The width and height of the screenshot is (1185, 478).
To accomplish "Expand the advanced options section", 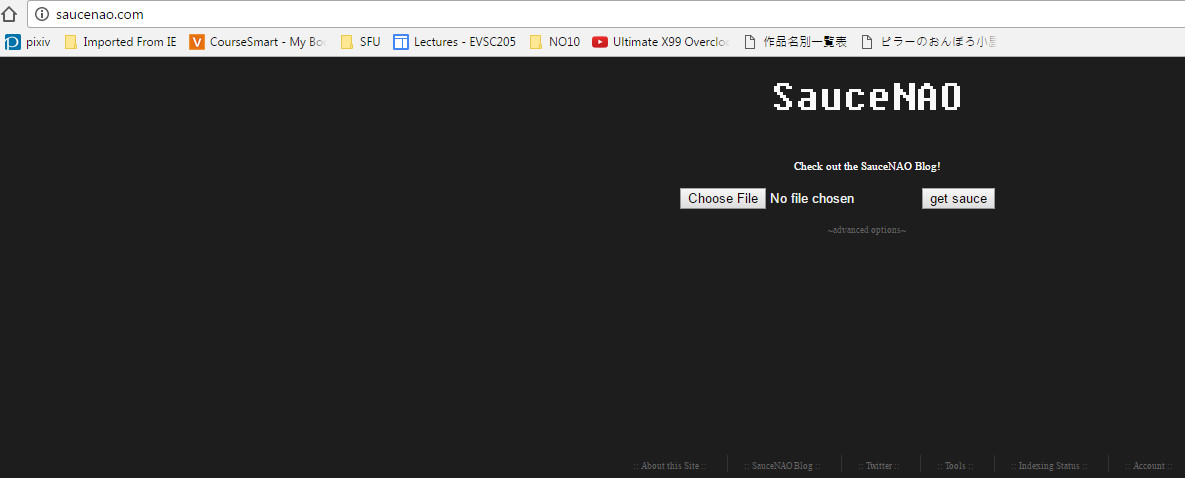I will coord(867,230).
